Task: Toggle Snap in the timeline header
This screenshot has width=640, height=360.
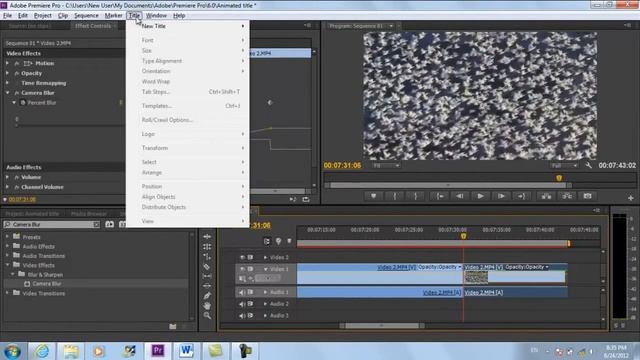Action: 267,241
